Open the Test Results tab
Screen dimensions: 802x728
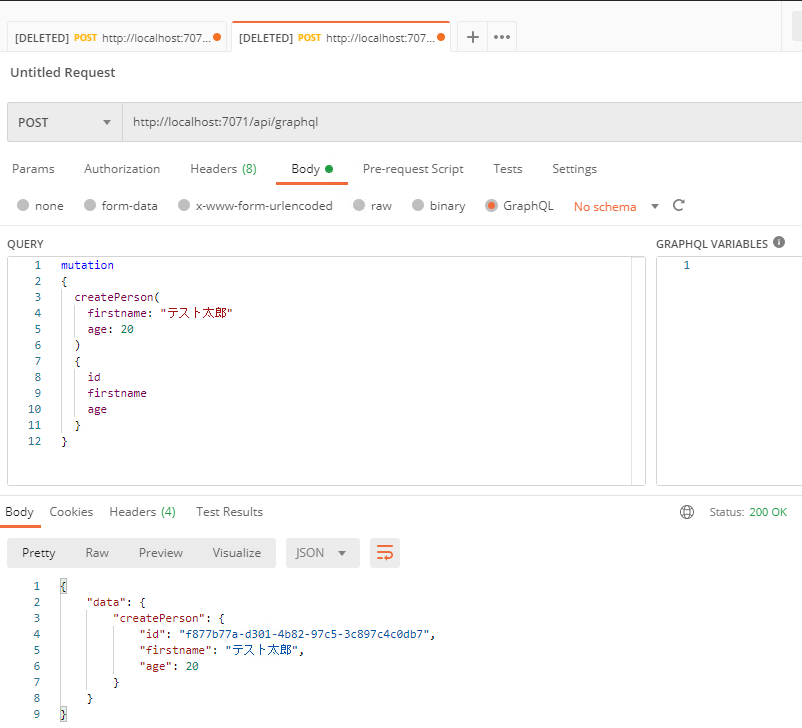click(229, 512)
